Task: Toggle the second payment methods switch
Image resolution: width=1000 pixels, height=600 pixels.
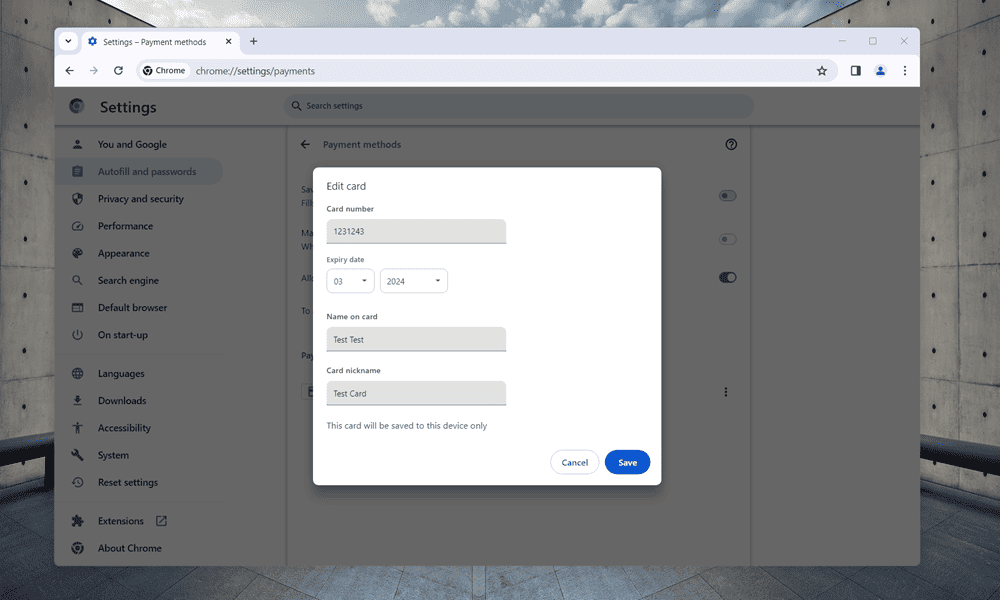Action: pyautogui.click(x=728, y=239)
